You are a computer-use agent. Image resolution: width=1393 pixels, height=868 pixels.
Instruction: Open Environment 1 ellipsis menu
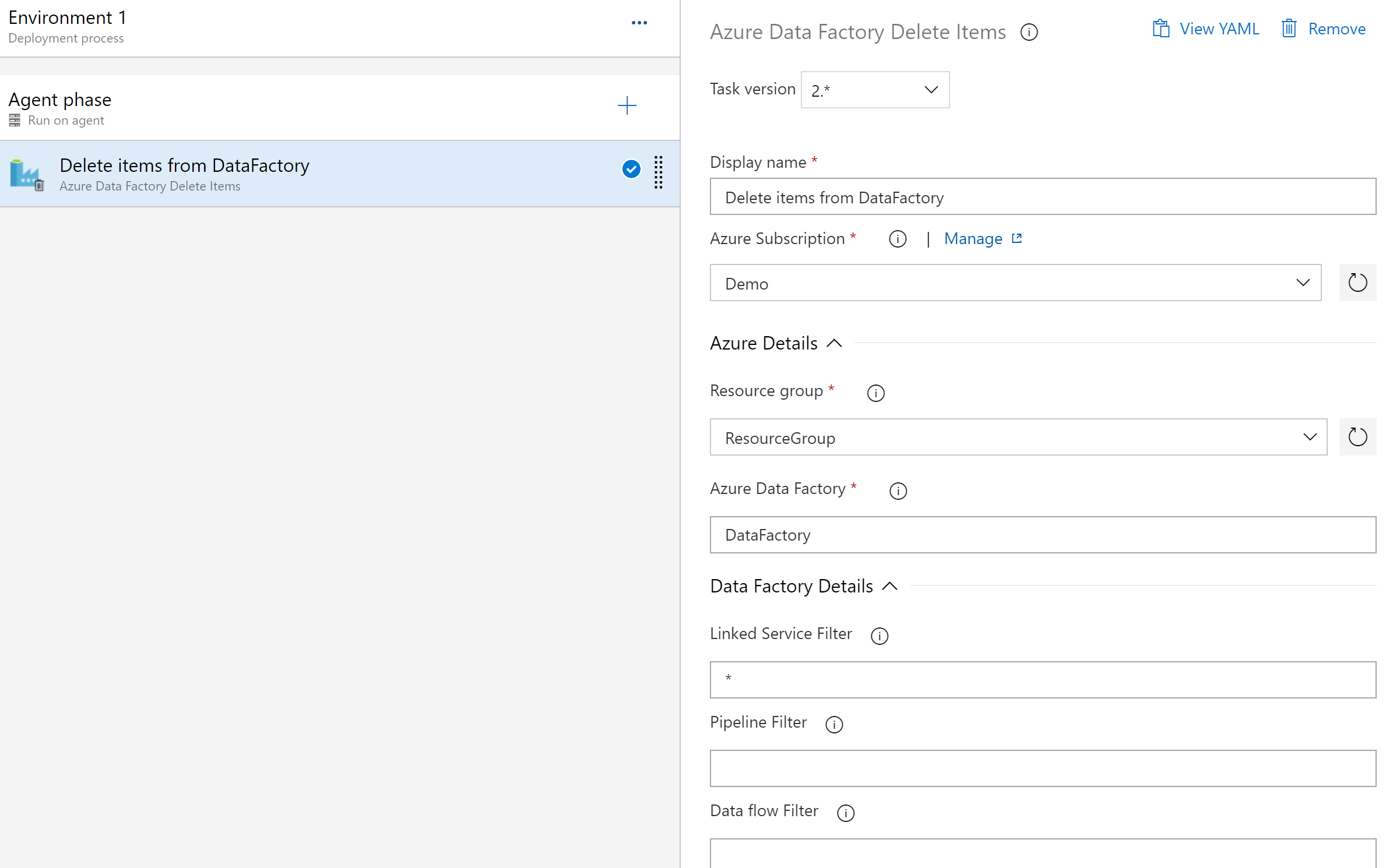pos(639,23)
